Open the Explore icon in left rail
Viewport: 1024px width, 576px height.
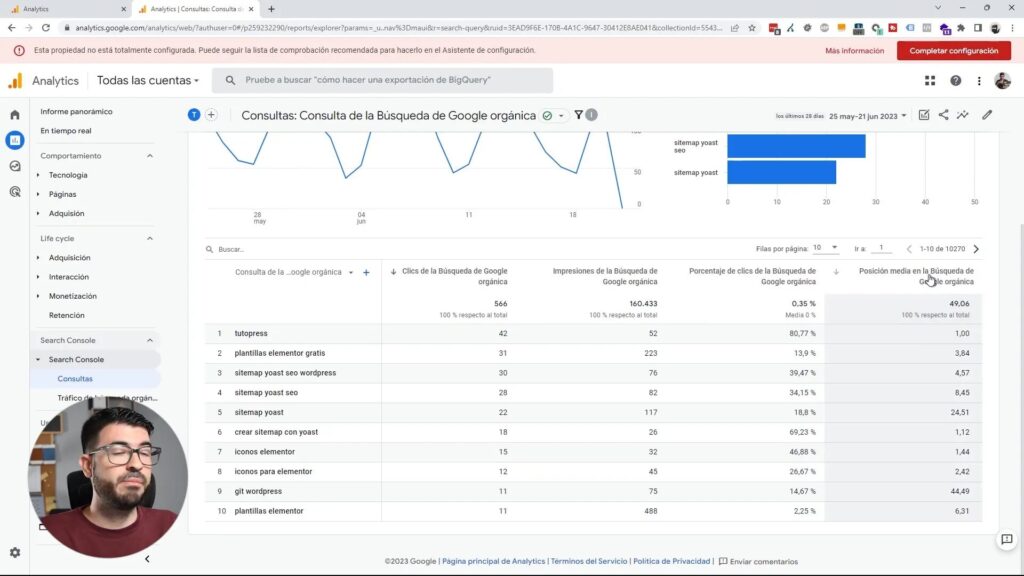pyautogui.click(x=14, y=166)
